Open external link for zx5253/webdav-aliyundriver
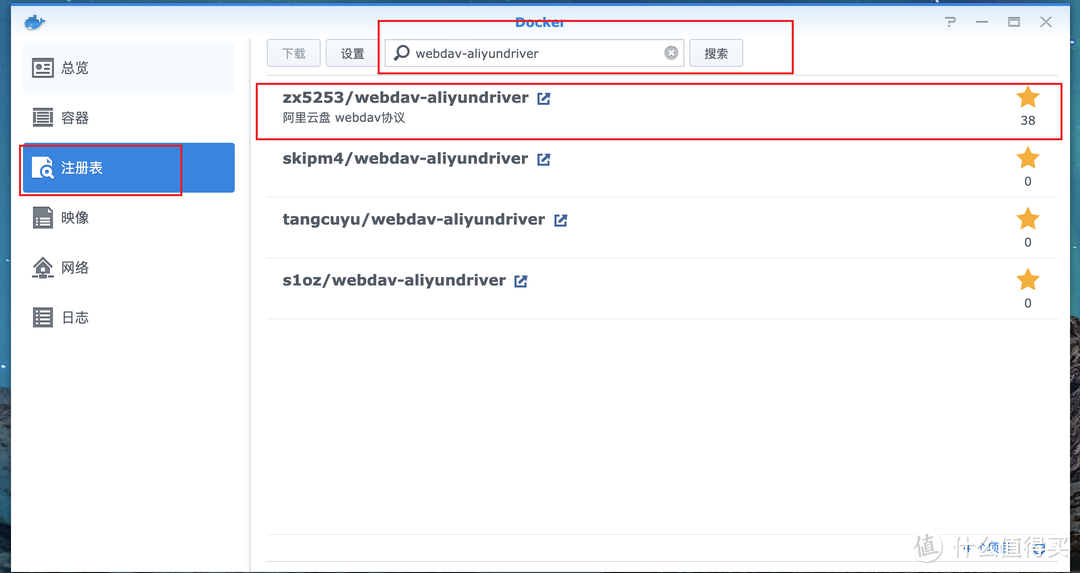This screenshot has height=573, width=1080. point(543,98)
